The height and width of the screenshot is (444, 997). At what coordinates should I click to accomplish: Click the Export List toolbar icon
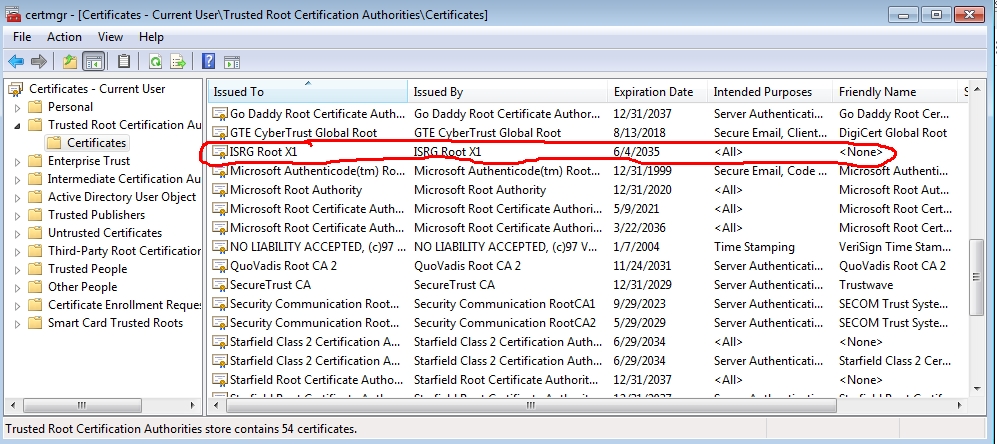tap(178, 62)
